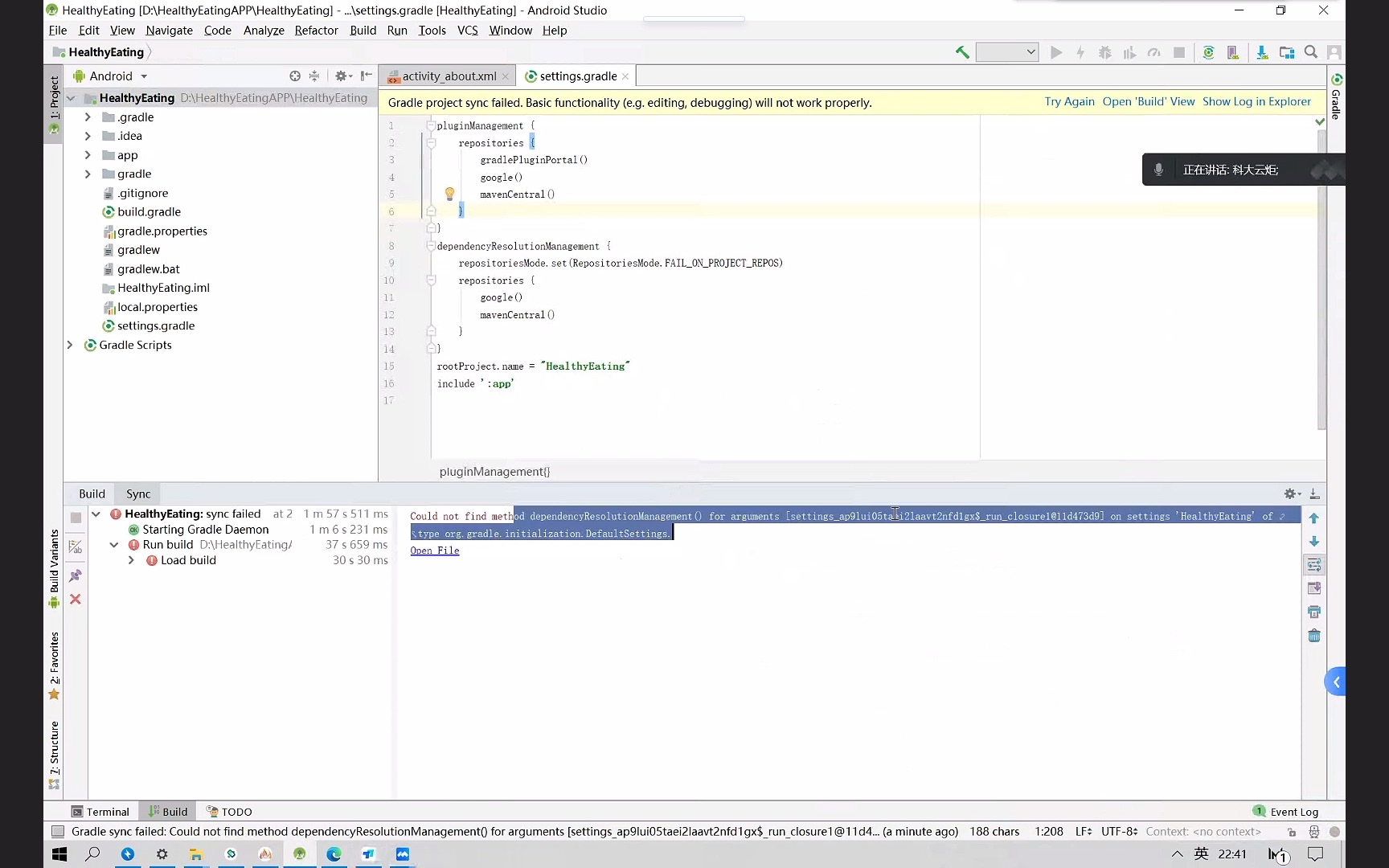The width and height of the screenshot is (1389, 868).
Task: Click collapse all icon in Project panel
Action: point(314,76)
